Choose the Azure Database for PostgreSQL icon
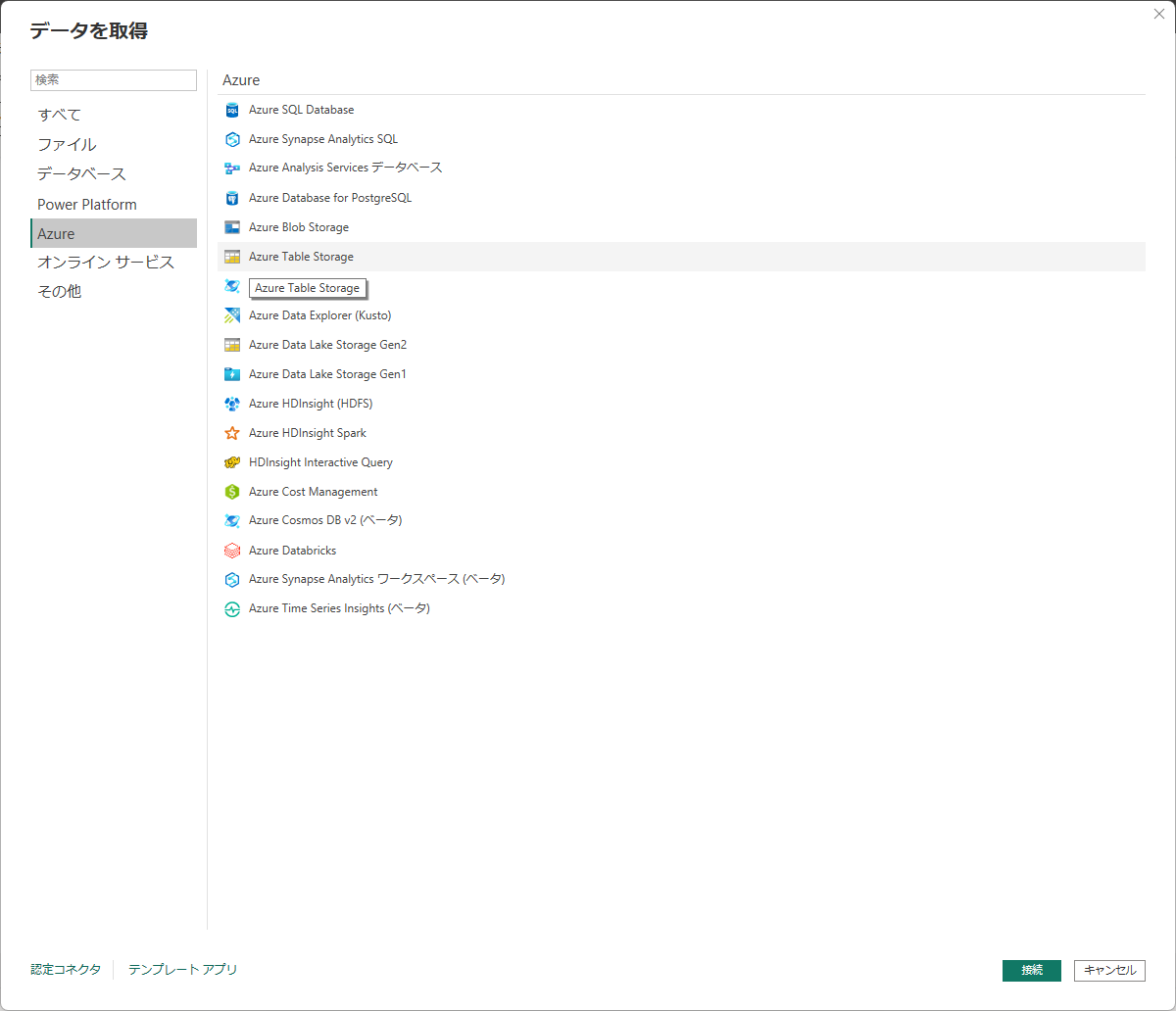The width and height of the screenshot is (1176, 1011). (x=233, y=198)
